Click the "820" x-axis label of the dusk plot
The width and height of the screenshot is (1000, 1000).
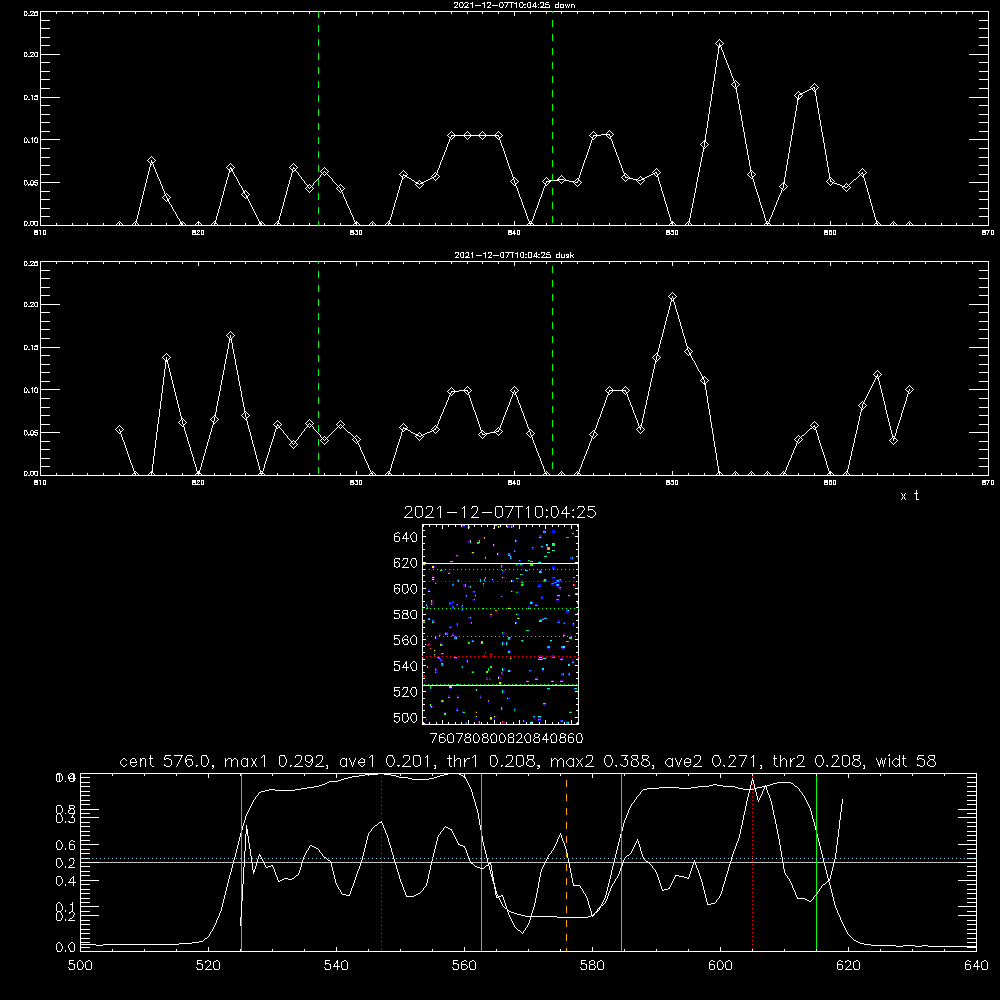coord(198,483)
